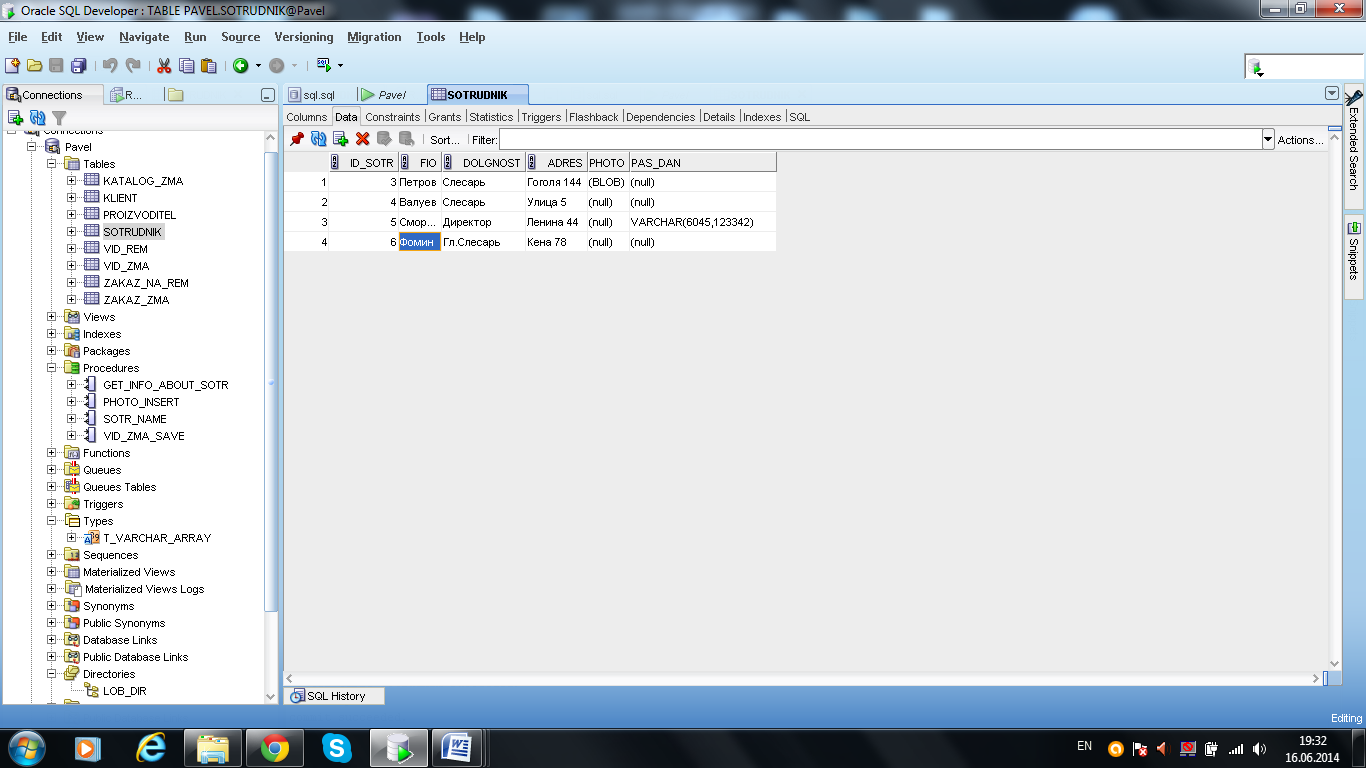Image resolution: width=1366 pixels, height=768 pixels.
Task: Open the Migration menu
Action: click(x=374, y=37)
